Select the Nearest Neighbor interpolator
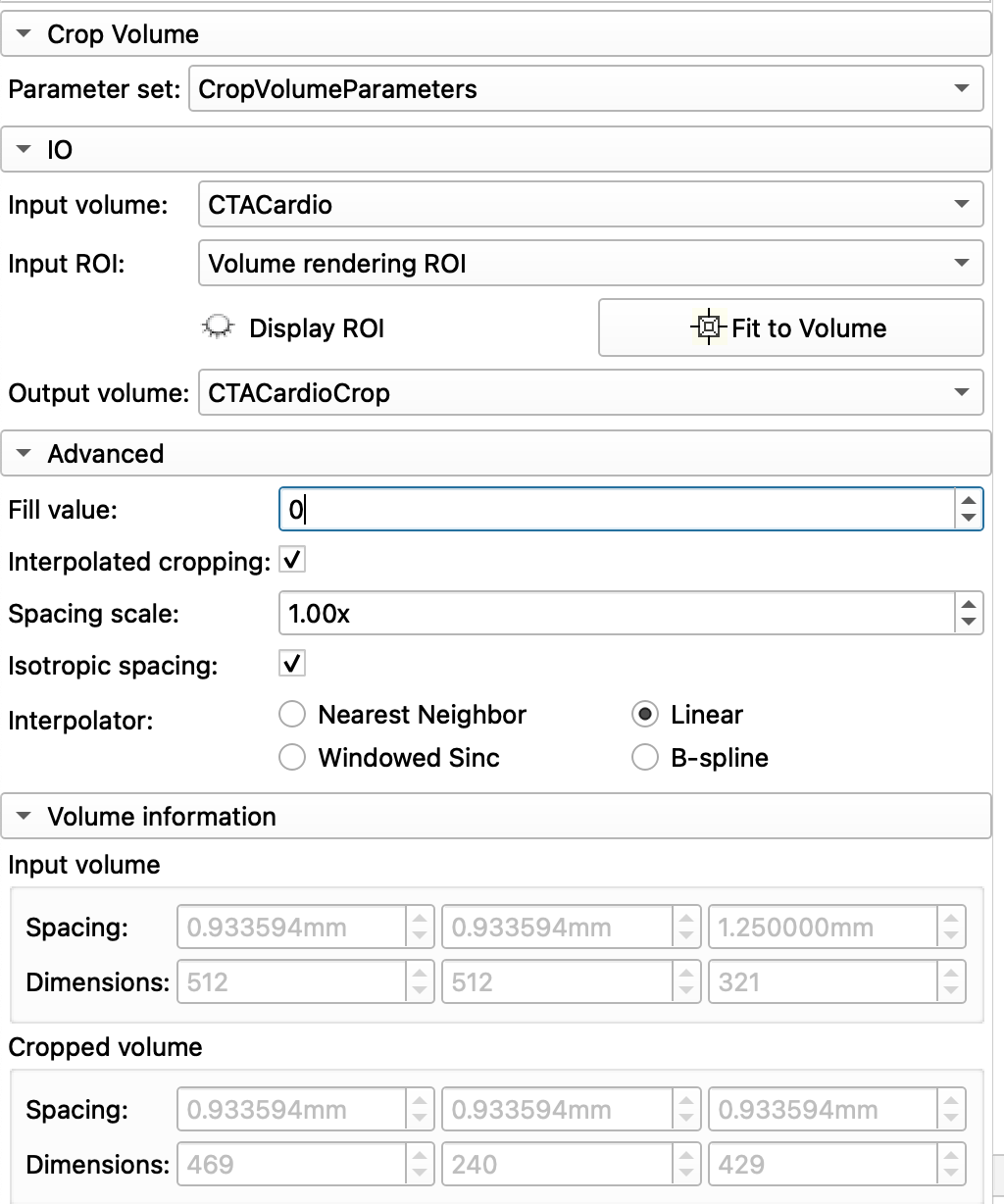Image resolution: width=1004 pixels, height=1204 pixels. coord(292,715)
